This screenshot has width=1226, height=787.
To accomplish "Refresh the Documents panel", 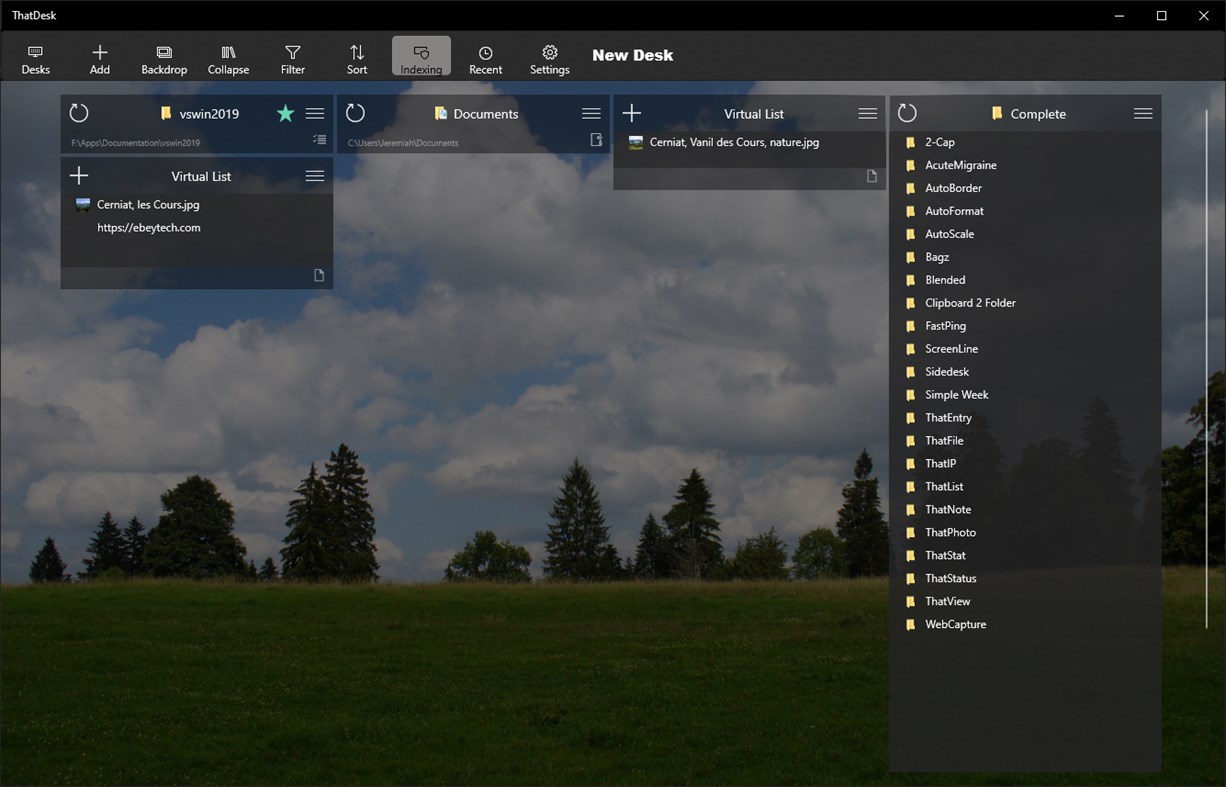I will tap(355, 113).
